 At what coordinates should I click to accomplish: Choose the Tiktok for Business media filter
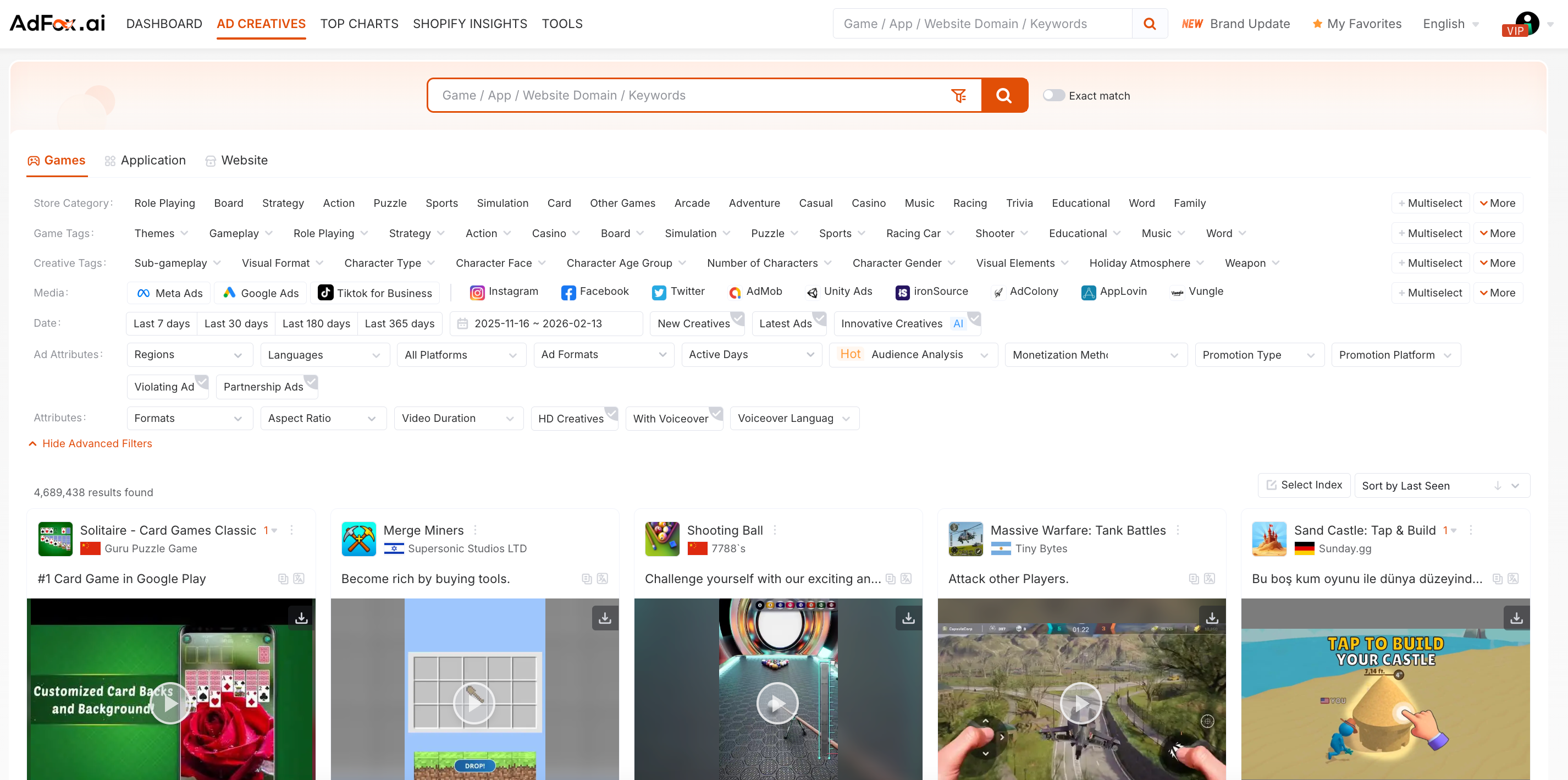[x=375, y=293]
